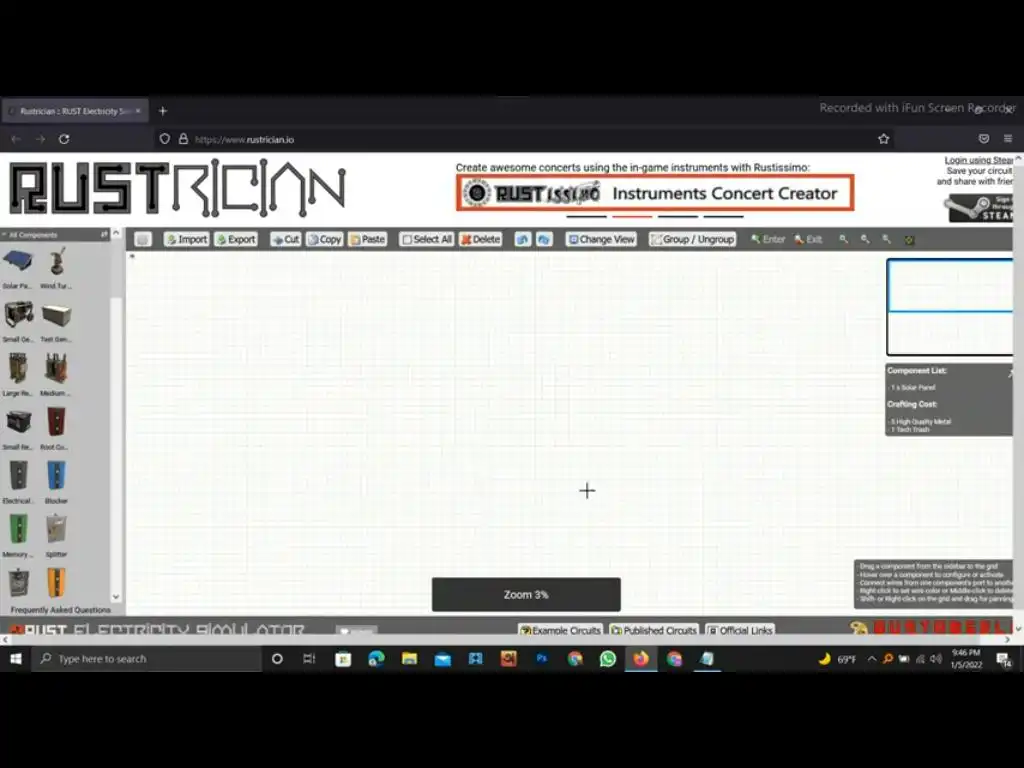The width and height of the screenshot is (1024, 768).
Task: Open the Rustissimo Instruments Concert Creator banner
Action: (655, 193)
